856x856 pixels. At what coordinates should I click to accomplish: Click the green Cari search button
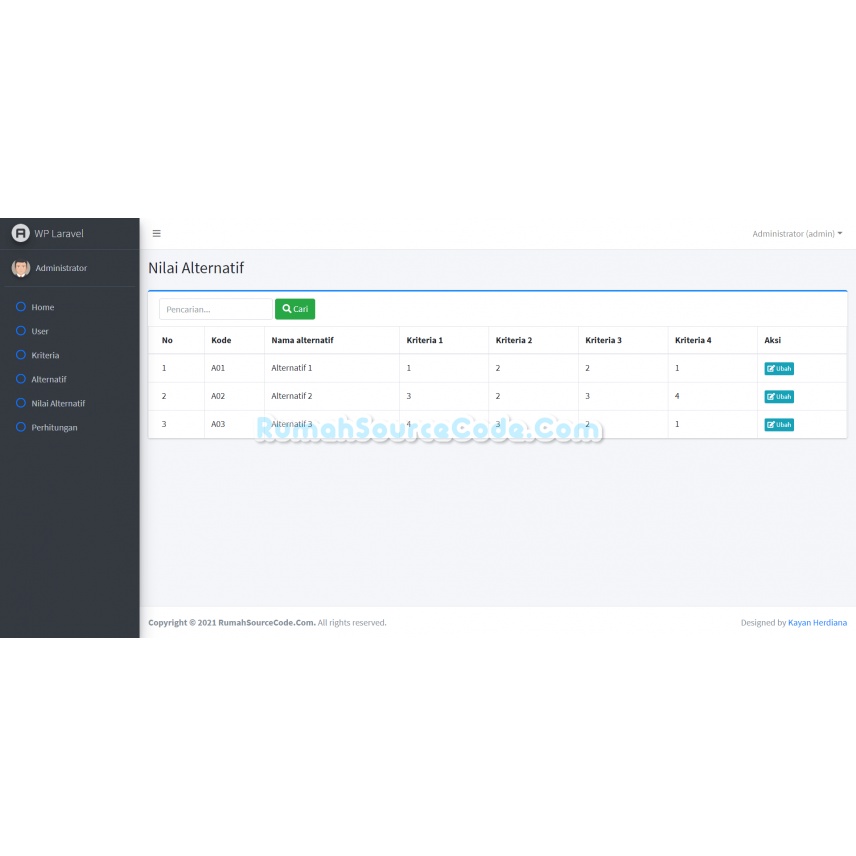[295, 309]
